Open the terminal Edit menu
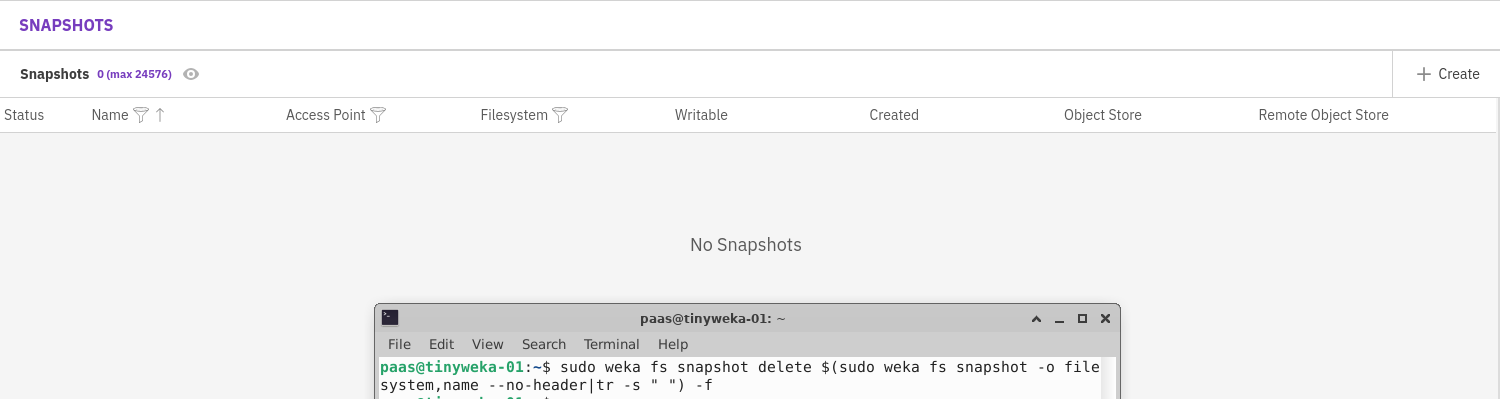Screen dimensions: 1500x399 (441, 344)
